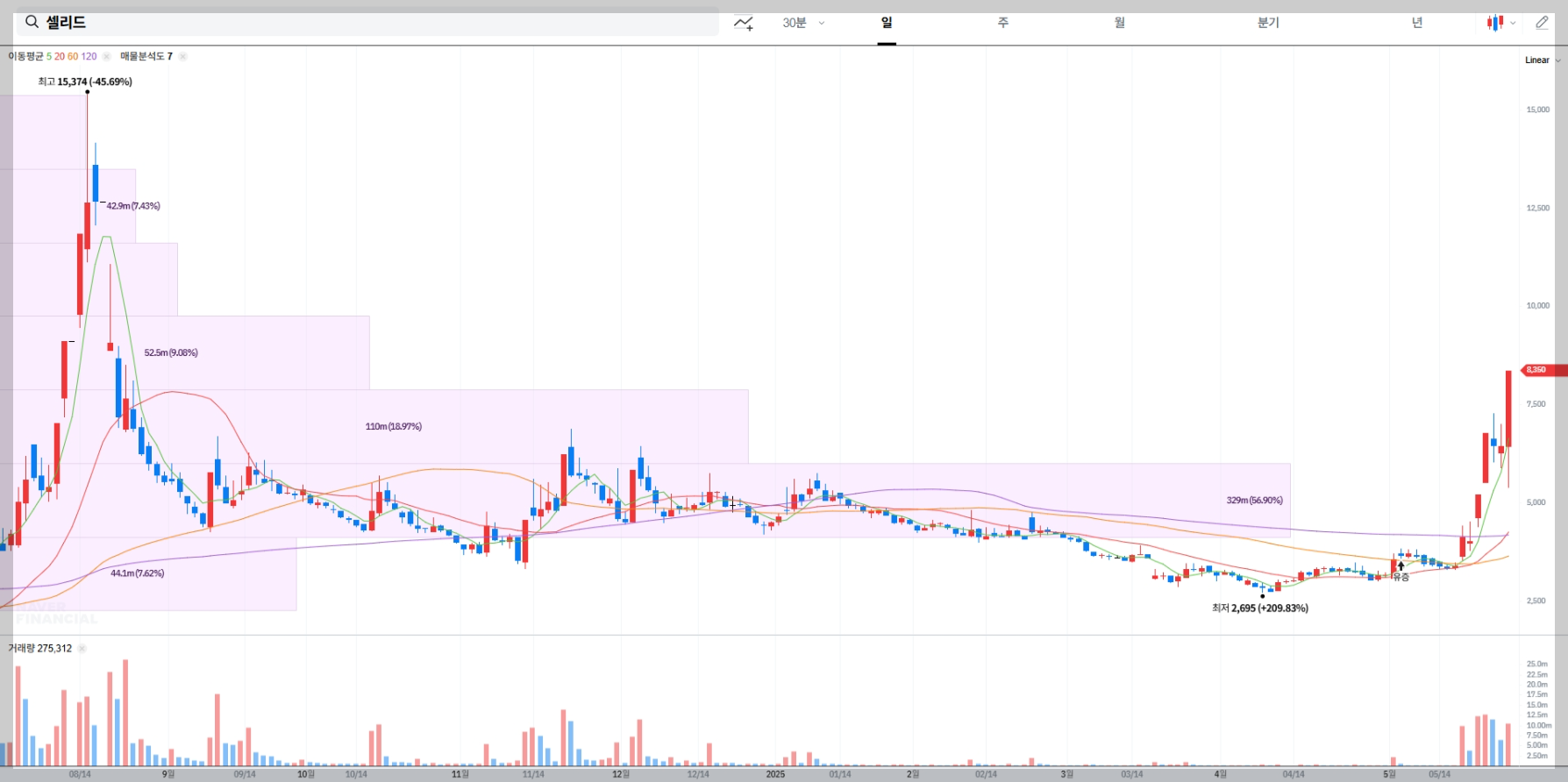The image size is (1568, 782).
Task: Open the add-indicator chart icon with plus sign
Action: point(744,23)
